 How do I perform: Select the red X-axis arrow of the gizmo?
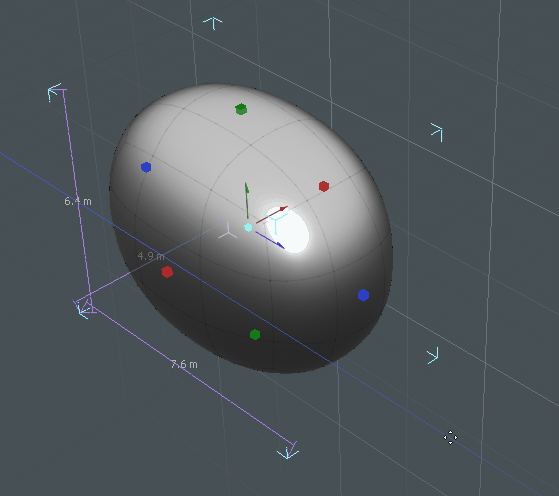click(272, 215)
